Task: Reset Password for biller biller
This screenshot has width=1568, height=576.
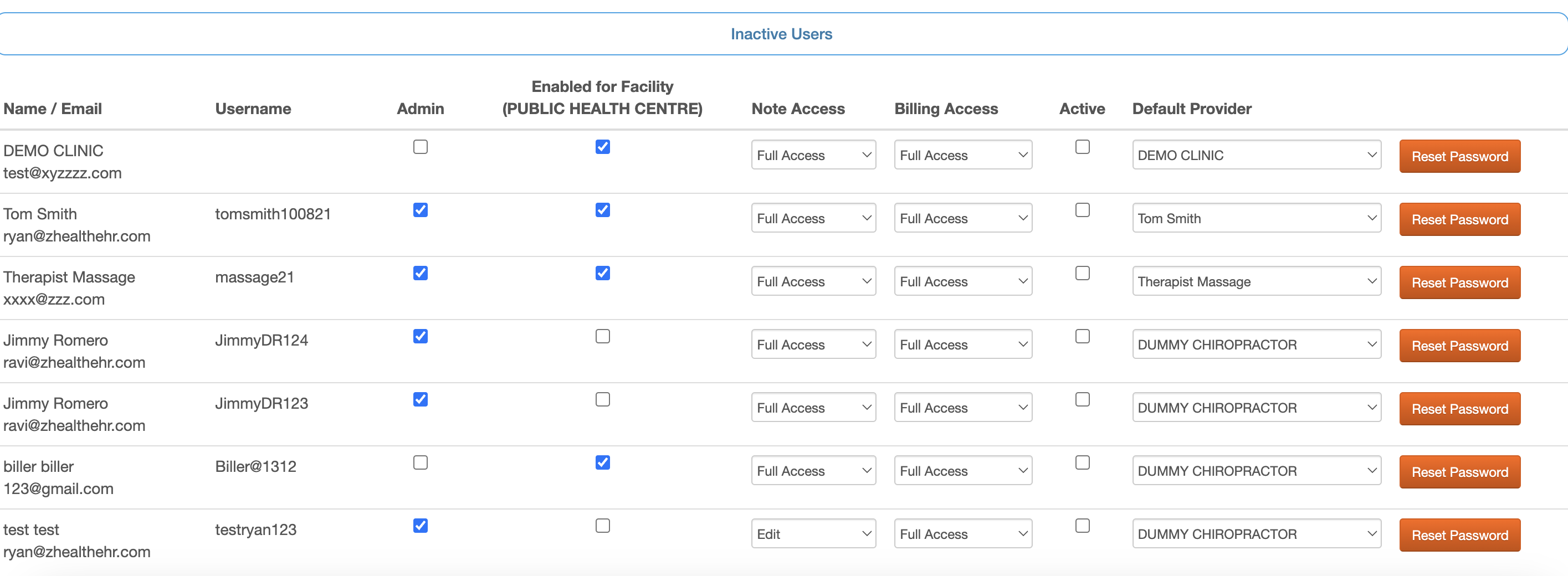Action: coord(1459,472)
